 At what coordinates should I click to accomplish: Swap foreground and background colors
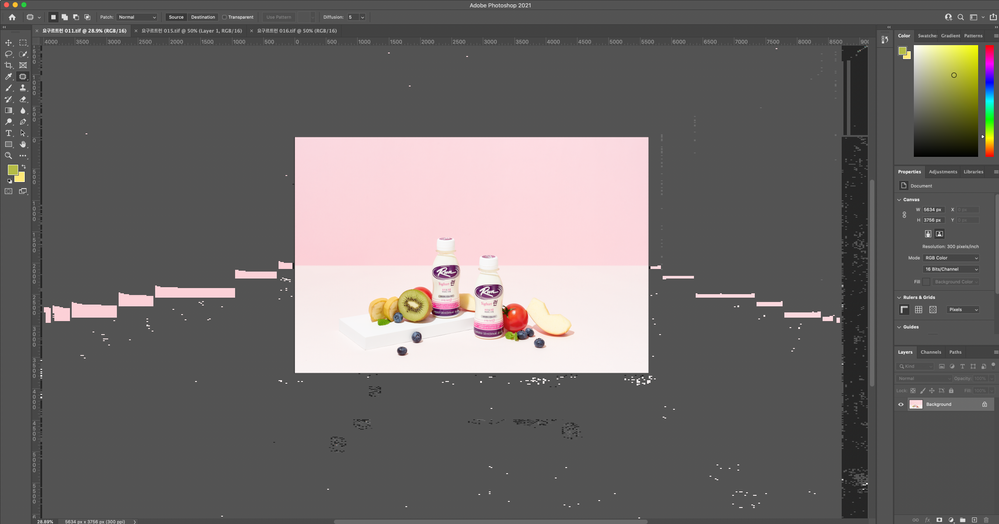24,167
